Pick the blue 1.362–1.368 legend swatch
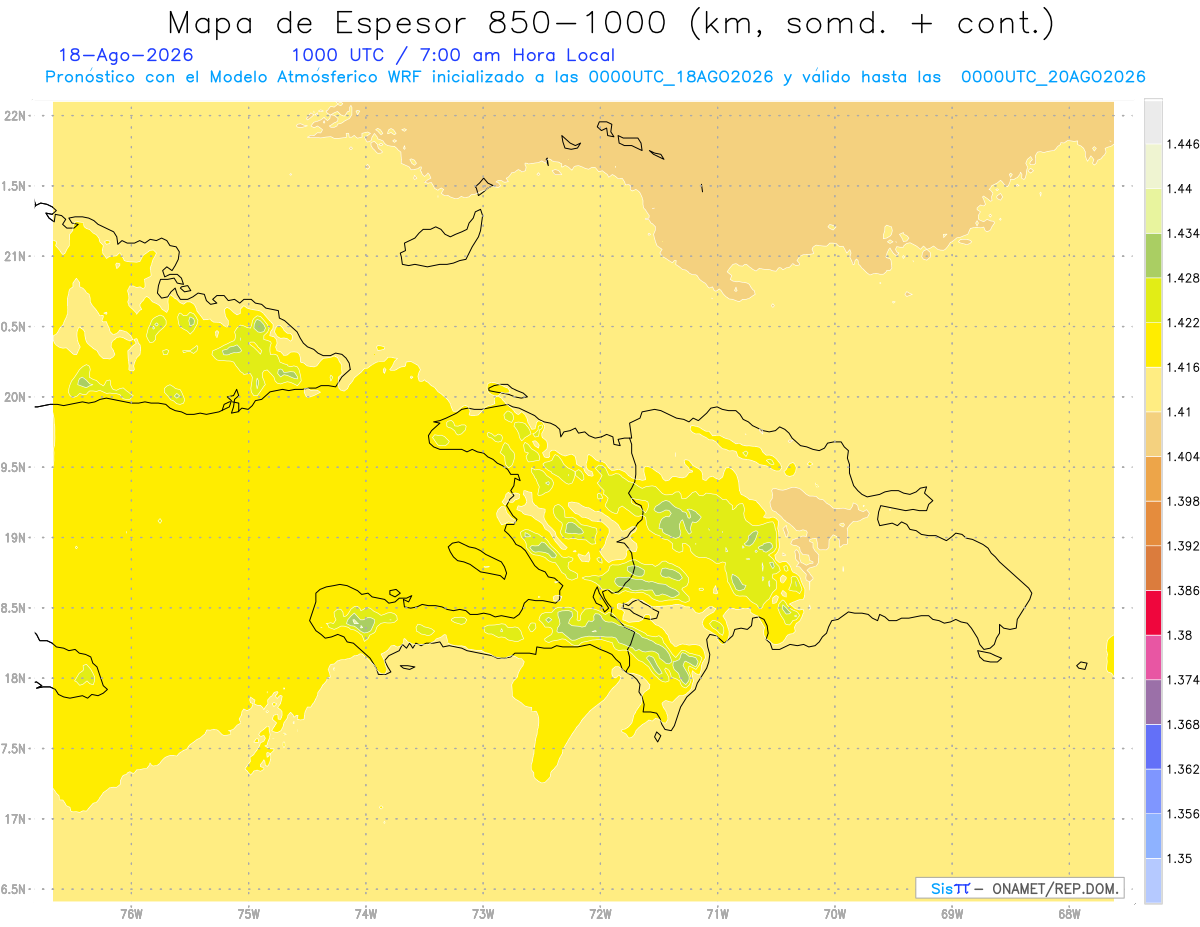Viewport: 1200px width, 927px height. [1153, 746]
